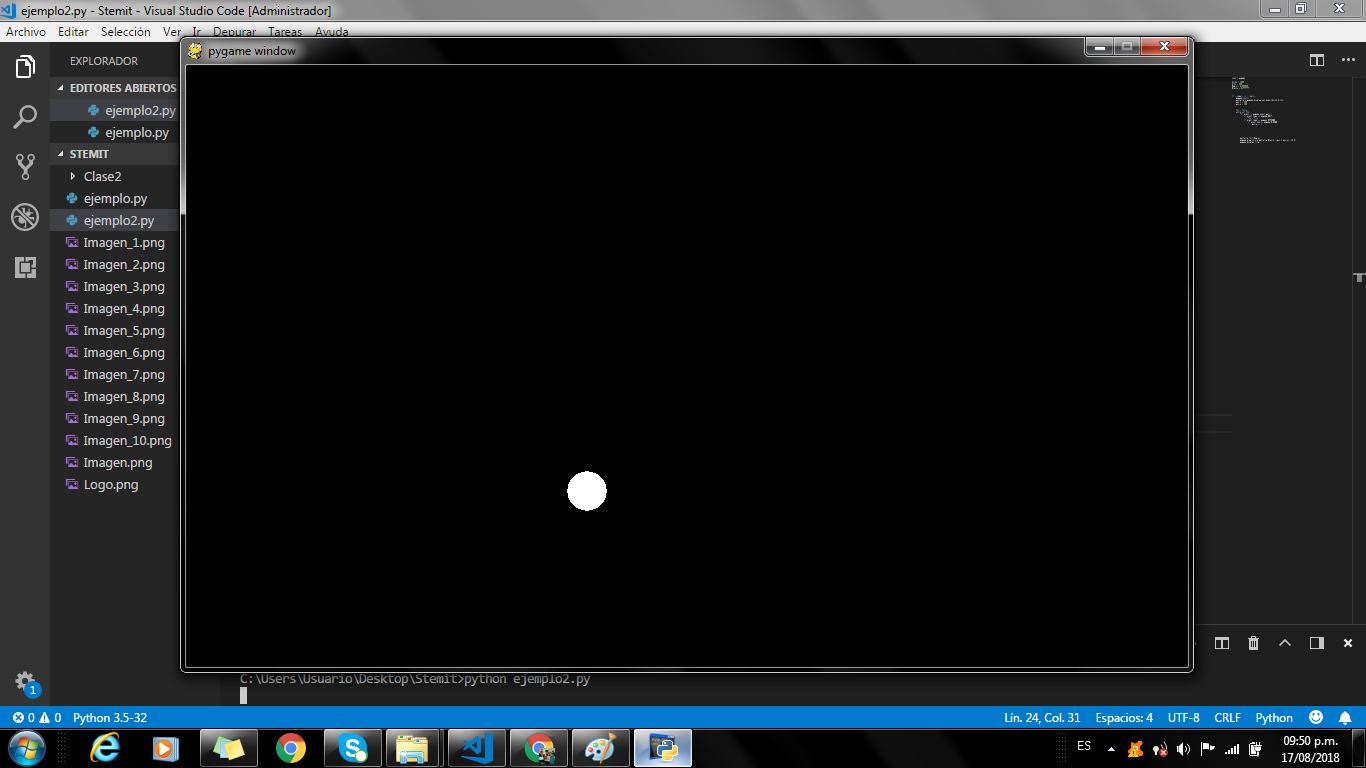This screenshot has width=1366, height=768.
Task: Open the Ayuda menu
Action: (332, 32)
